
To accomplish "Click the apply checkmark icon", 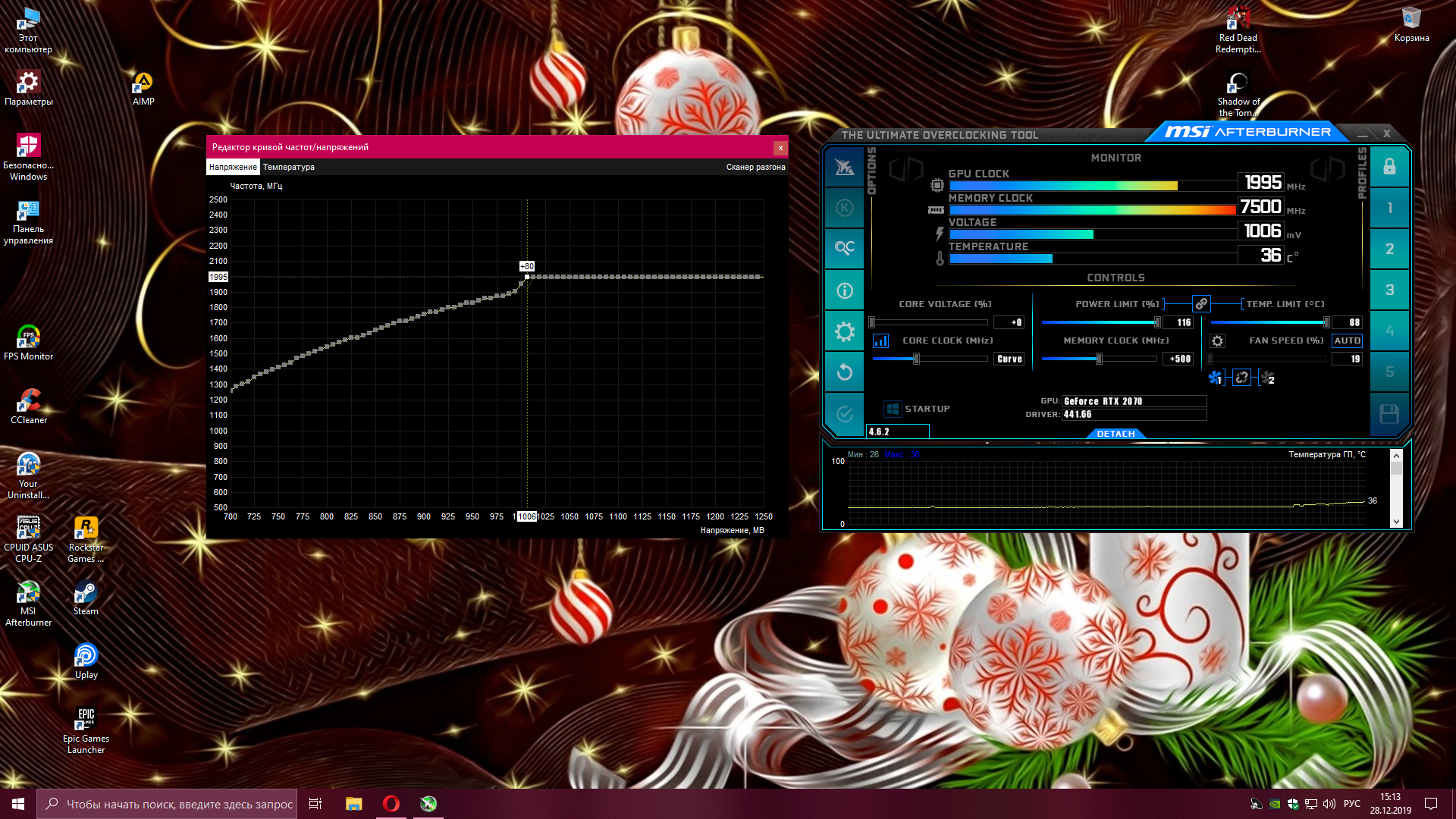I will (844, 414).
